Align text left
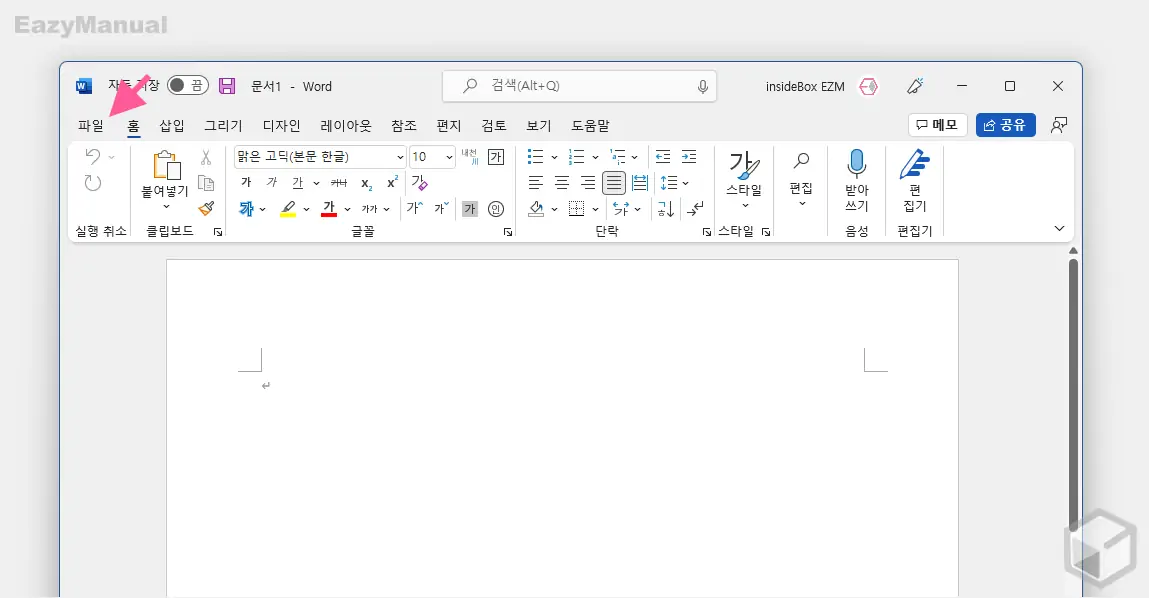 click(x=536, y=182)
